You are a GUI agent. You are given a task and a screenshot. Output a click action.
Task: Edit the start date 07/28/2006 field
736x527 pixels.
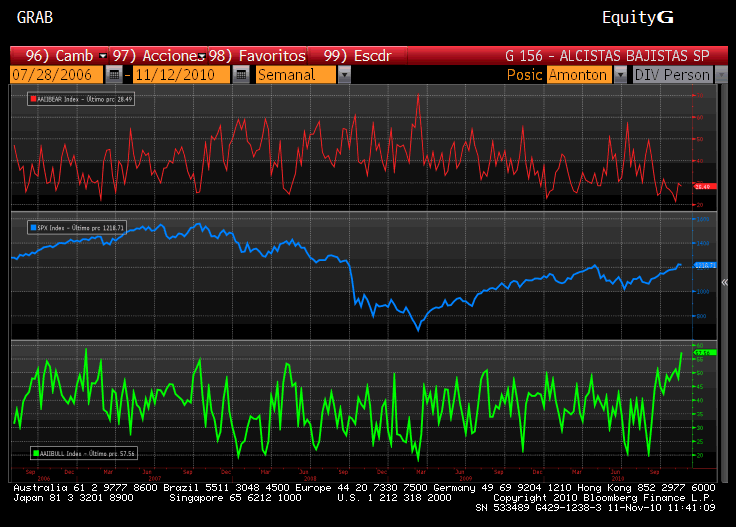coord(56,75)
